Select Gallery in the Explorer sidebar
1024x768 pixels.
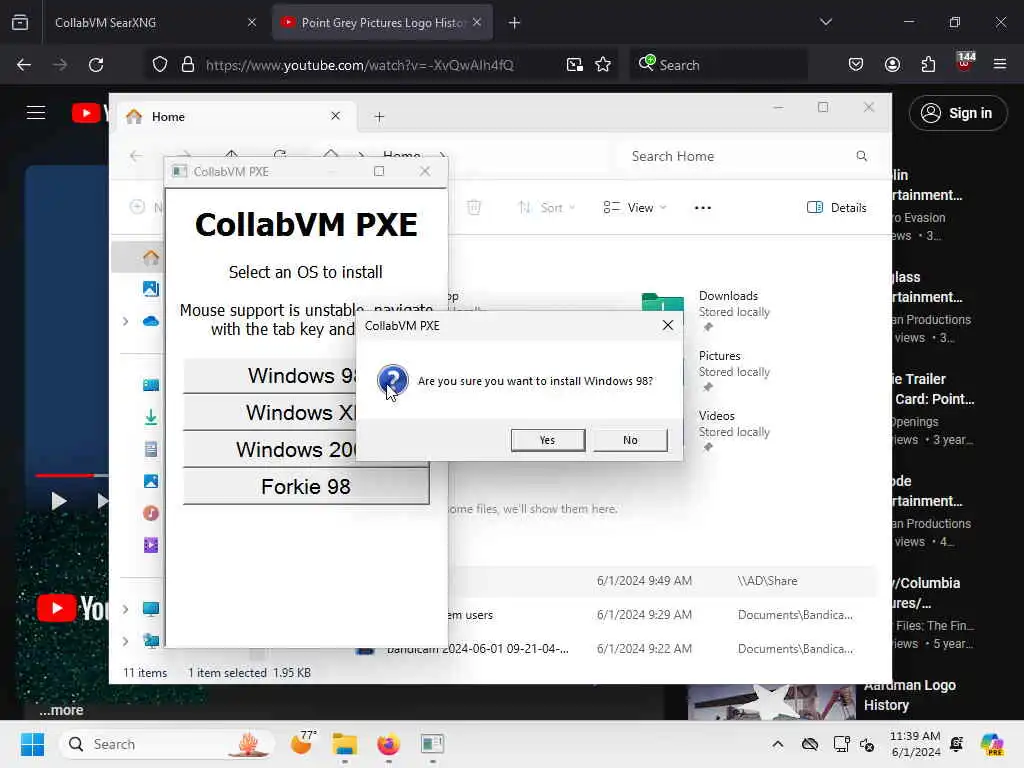point(150,288)
